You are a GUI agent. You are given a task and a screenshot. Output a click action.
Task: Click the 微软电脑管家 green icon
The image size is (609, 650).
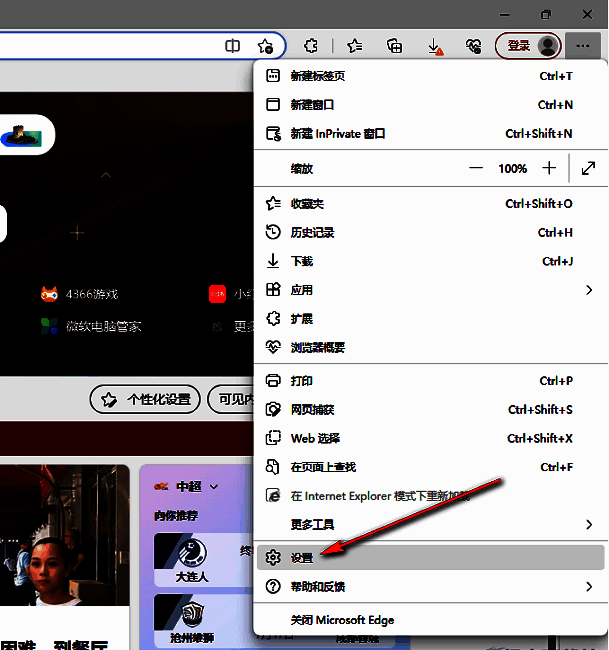pos(49,326)
